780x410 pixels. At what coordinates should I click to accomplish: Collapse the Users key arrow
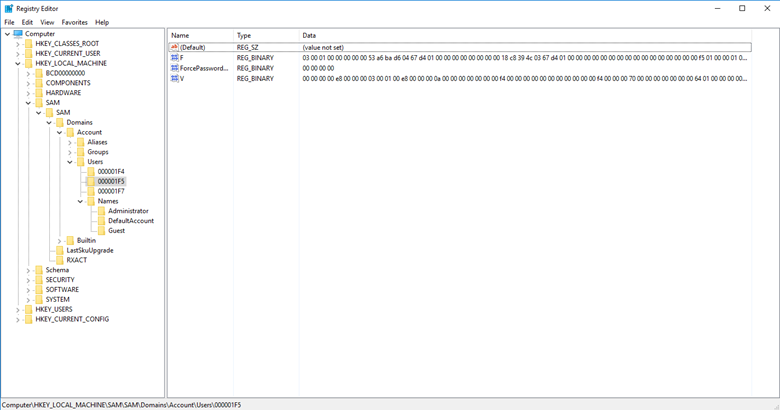pos(70,162)
